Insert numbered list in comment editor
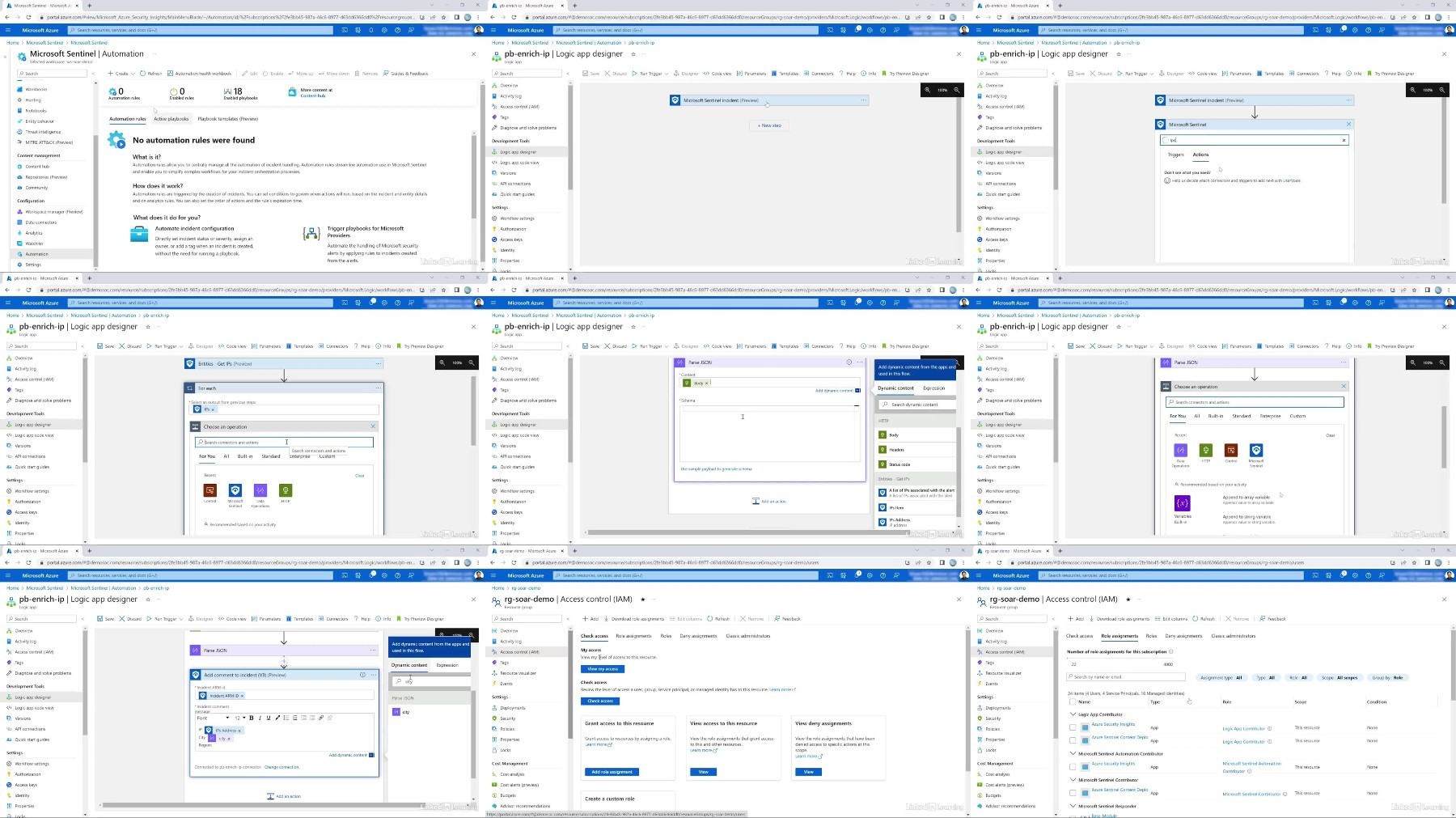 coord(295,718)
